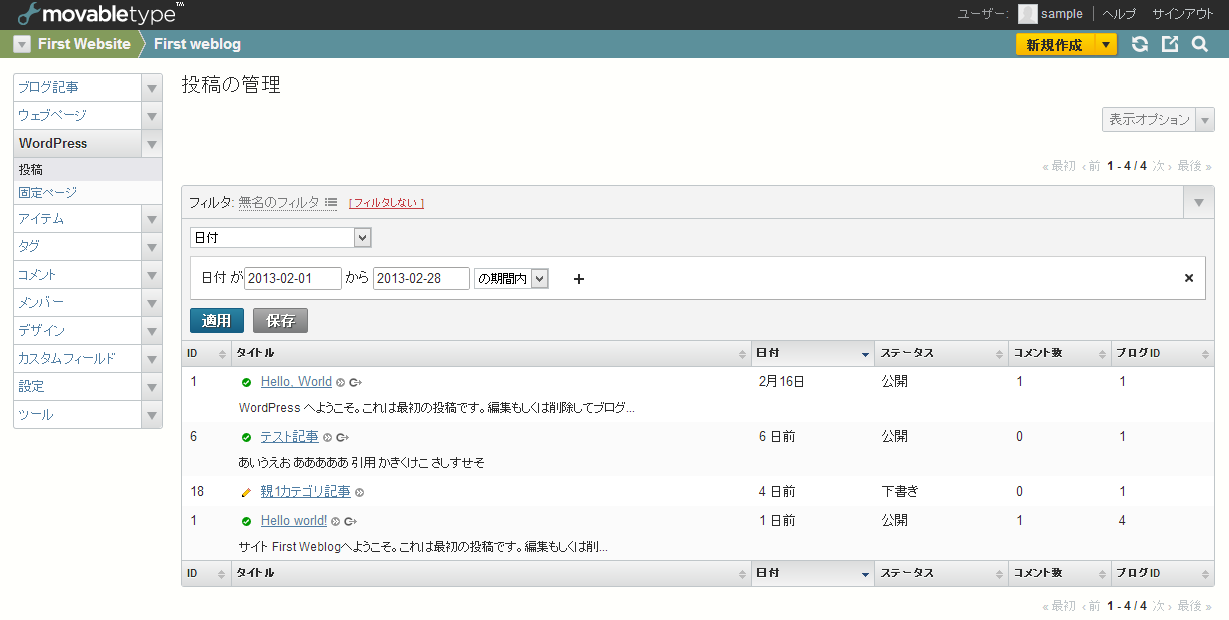Click the published status icon for Hello, World
The height and width of the screenshot is (620, 1229).
246,382
